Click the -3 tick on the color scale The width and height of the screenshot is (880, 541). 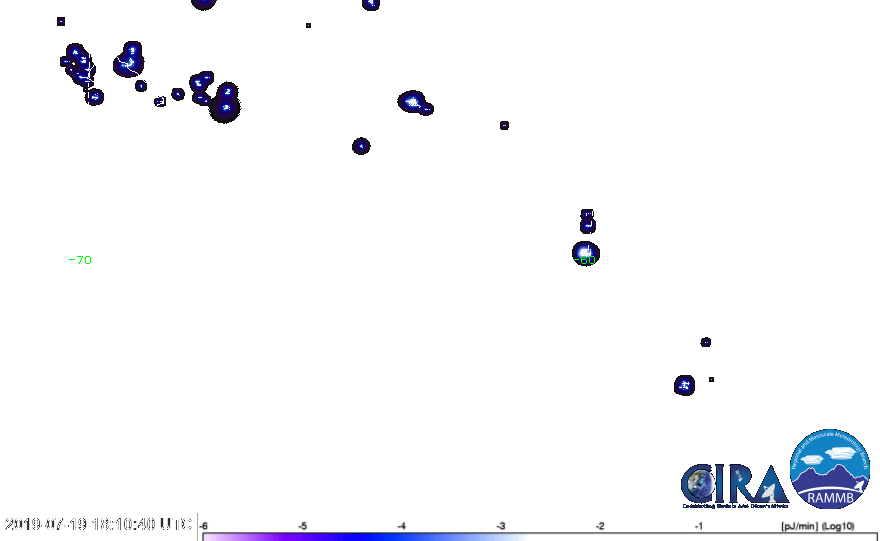(500, 525)
